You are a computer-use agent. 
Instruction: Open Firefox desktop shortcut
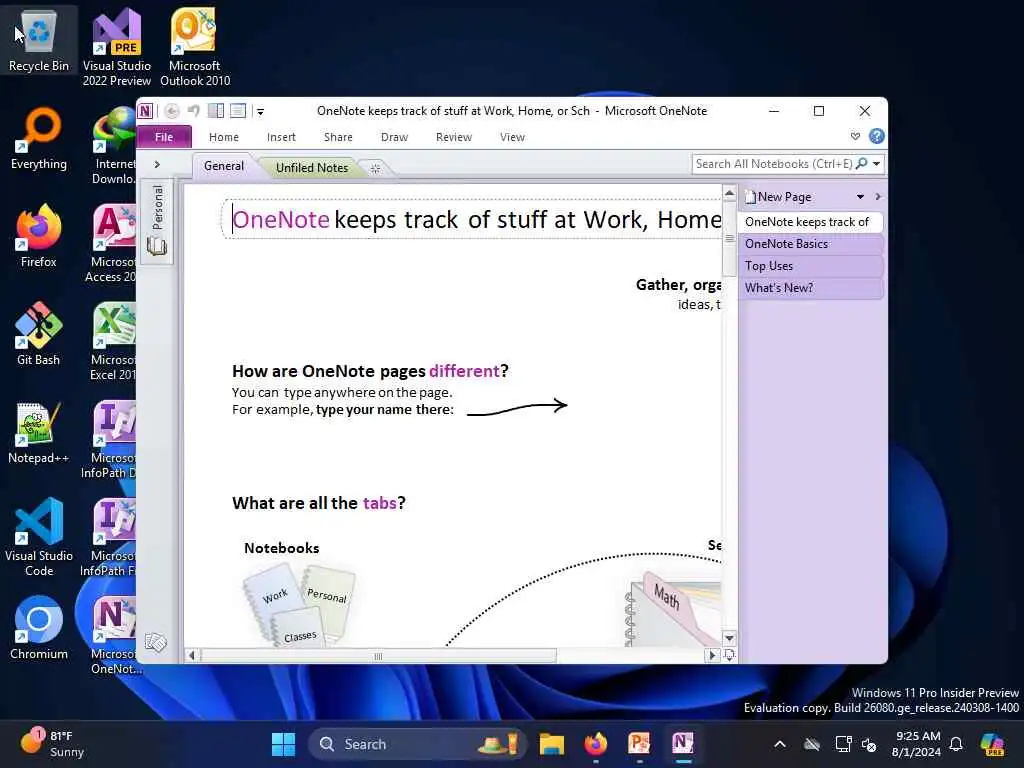pos(39,236)
